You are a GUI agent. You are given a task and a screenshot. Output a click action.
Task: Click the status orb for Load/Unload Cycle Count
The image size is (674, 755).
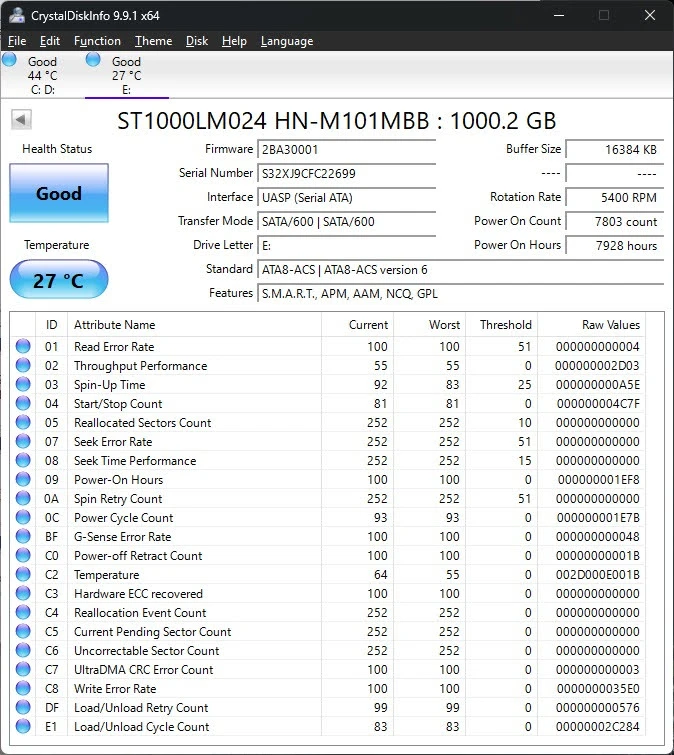point(23,727)
